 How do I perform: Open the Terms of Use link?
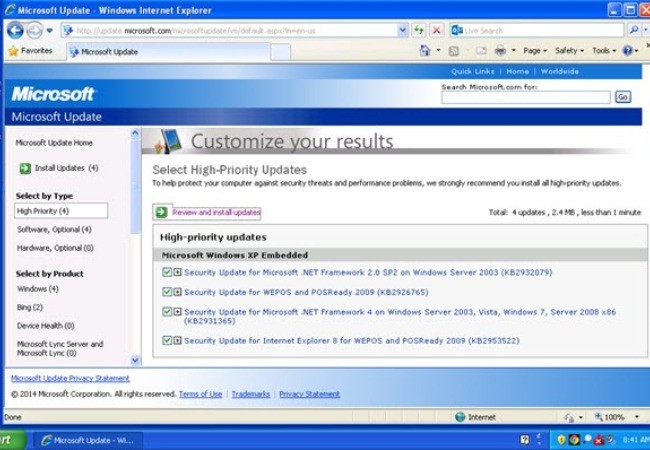(x=201, y=394)
